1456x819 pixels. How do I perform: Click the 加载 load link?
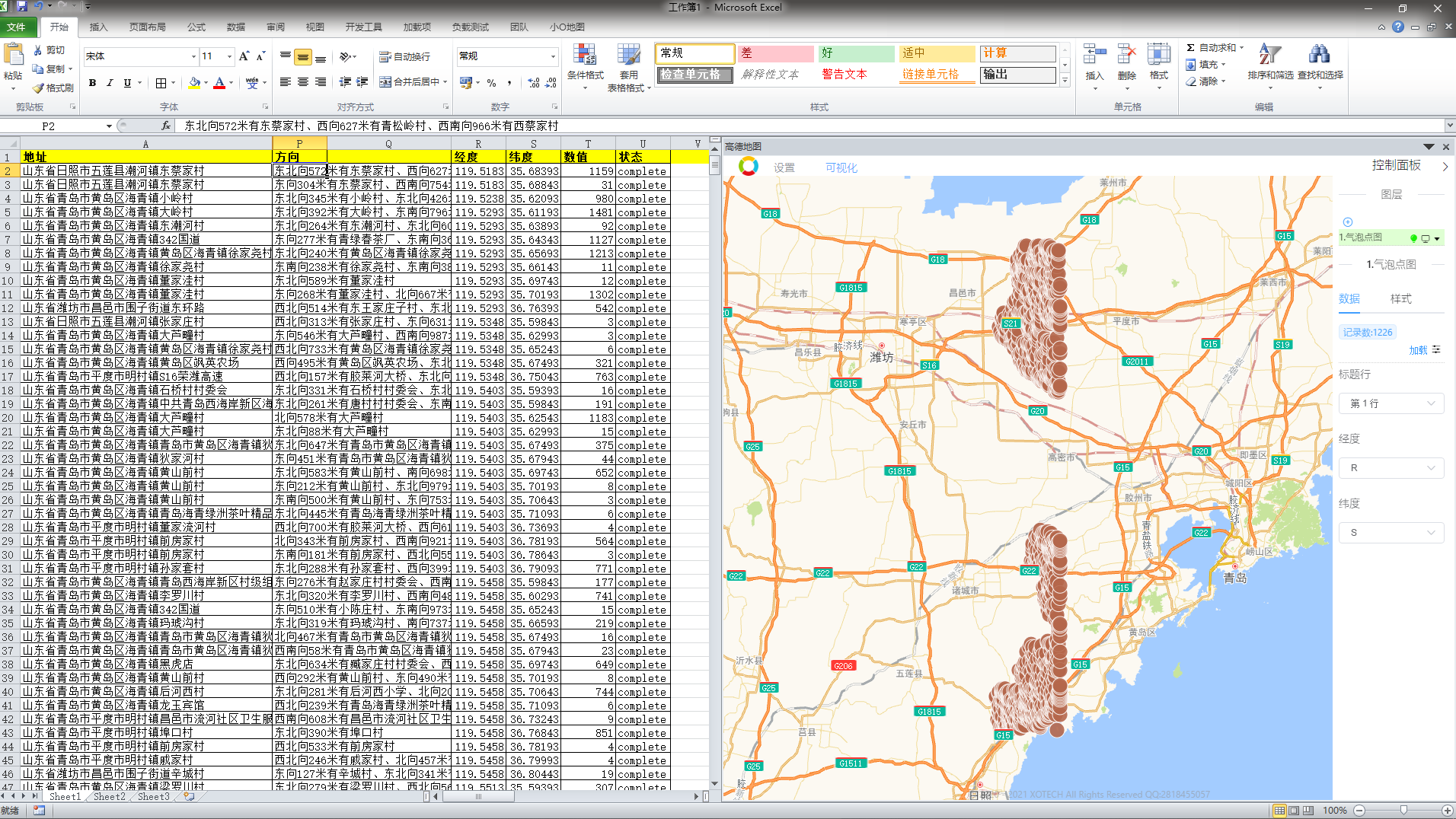click(1418, 350)
